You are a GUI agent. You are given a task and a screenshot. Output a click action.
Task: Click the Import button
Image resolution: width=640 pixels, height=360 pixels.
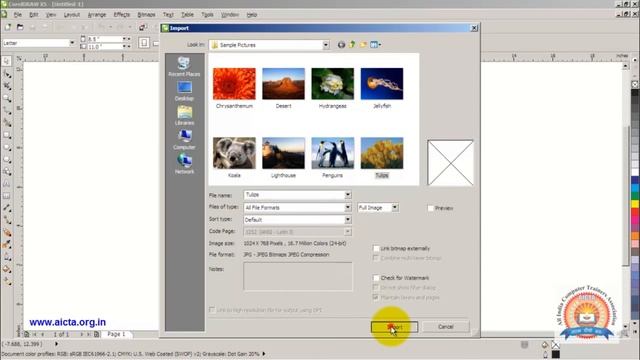click(394, 327)
